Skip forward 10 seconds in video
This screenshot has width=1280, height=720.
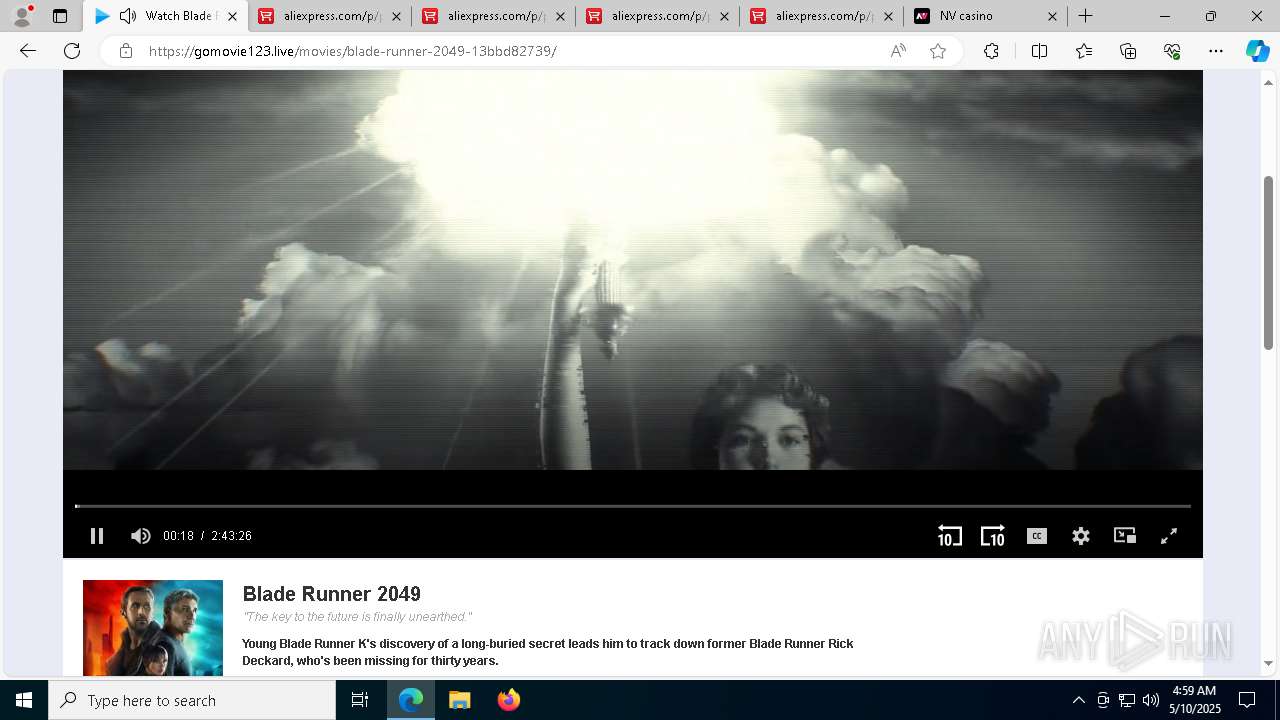(992, 536)
